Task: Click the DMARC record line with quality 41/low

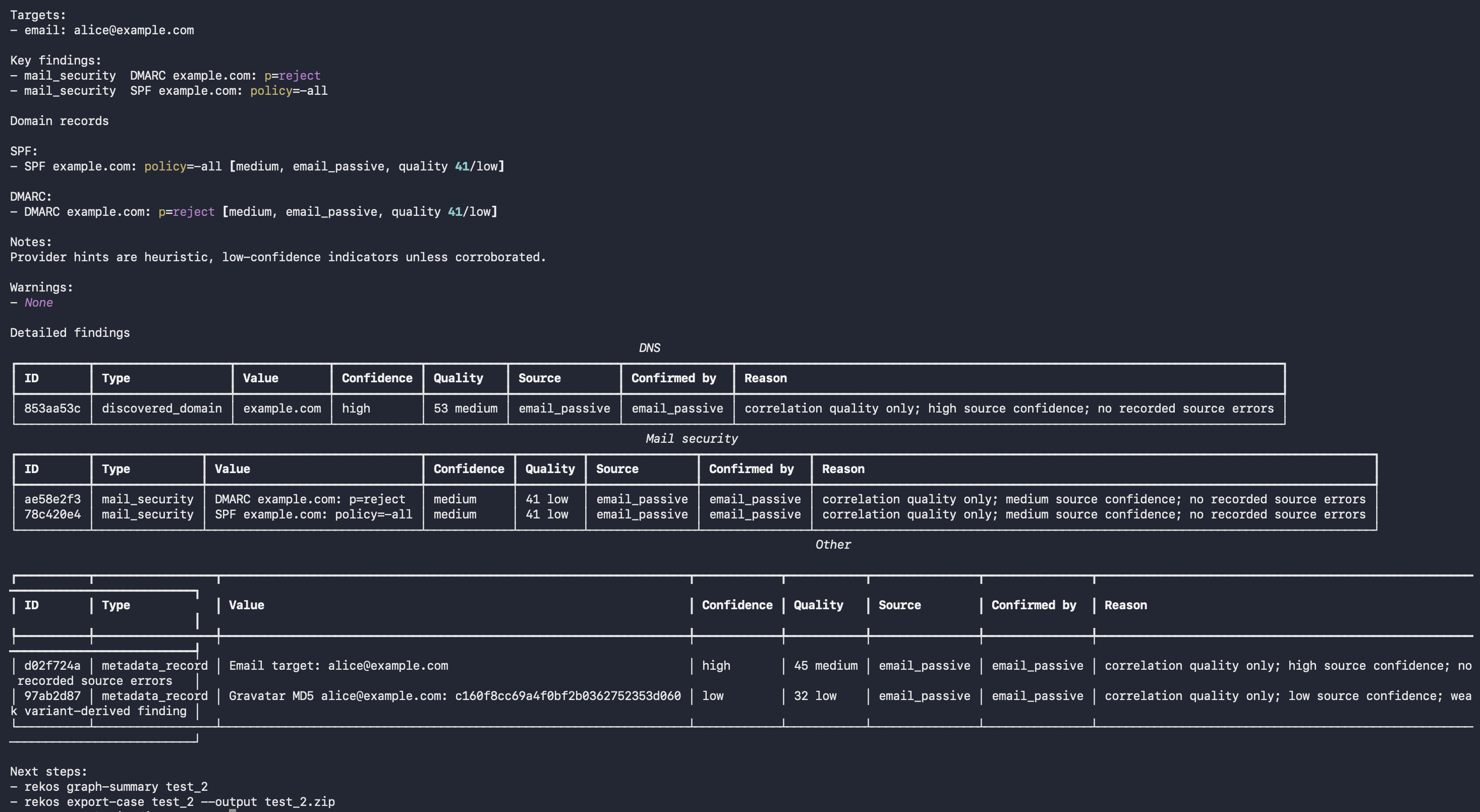Action: (254, 212)
